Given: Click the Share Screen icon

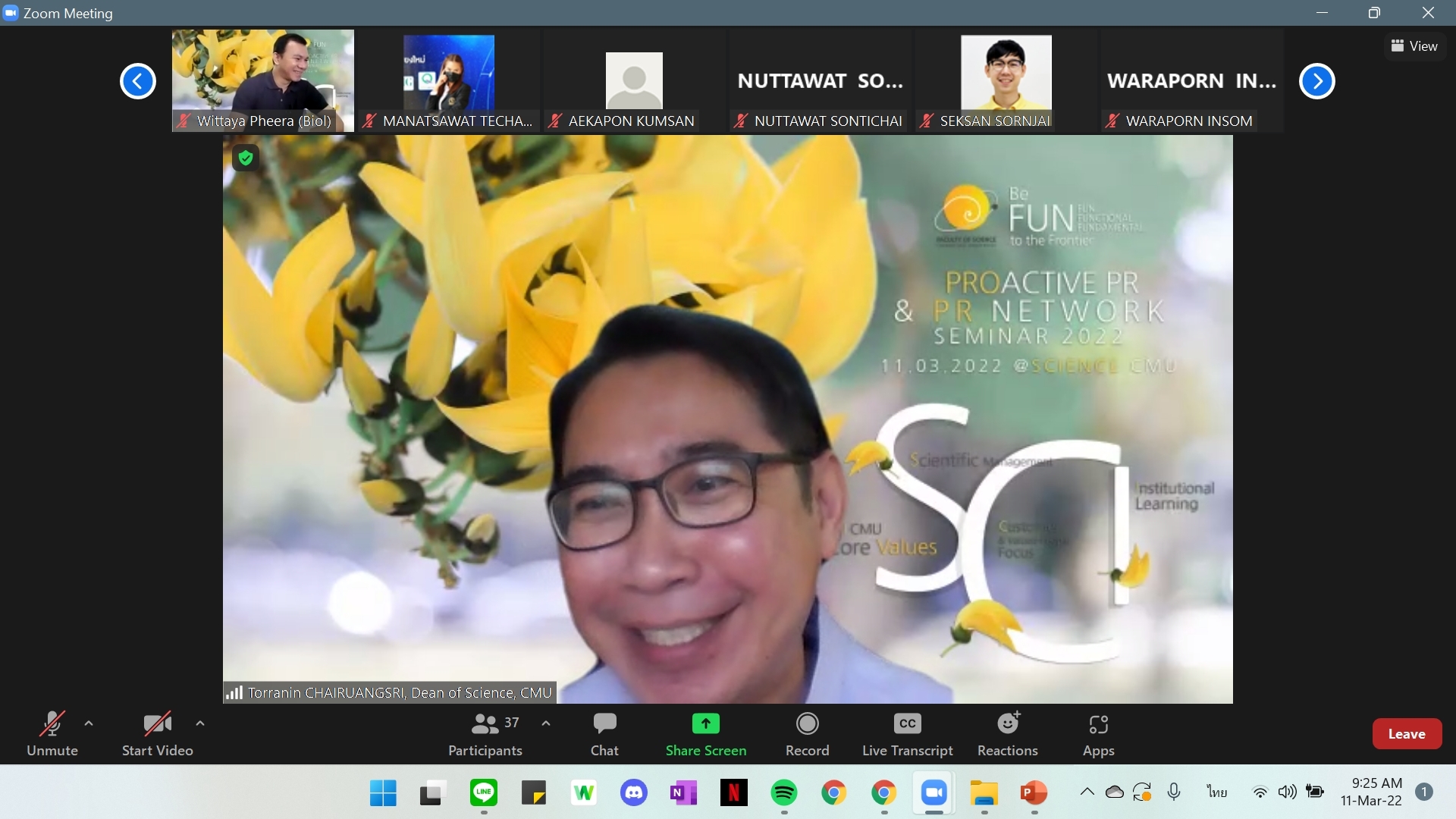Looking at the screenshot, I should [705, 724].
